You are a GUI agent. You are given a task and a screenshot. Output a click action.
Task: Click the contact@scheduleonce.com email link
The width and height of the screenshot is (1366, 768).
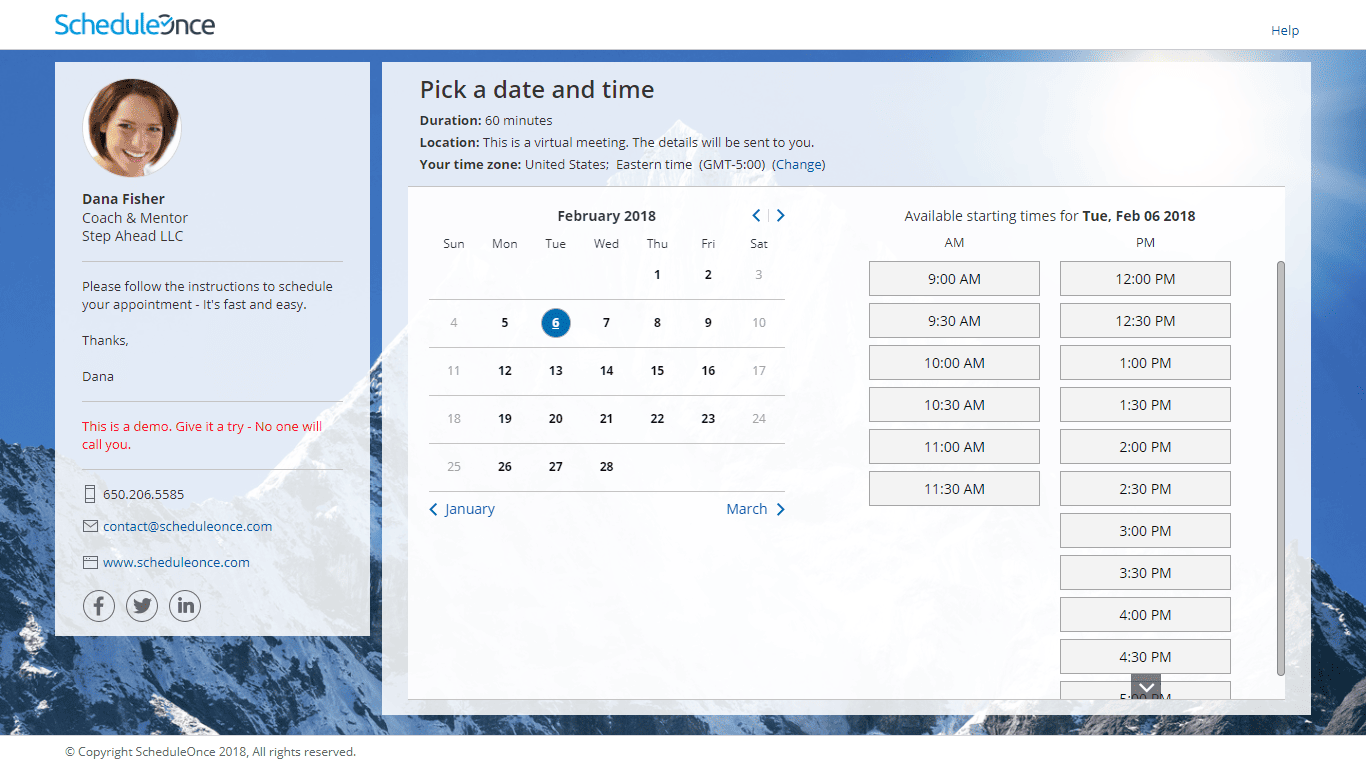[x=187, y=526]
